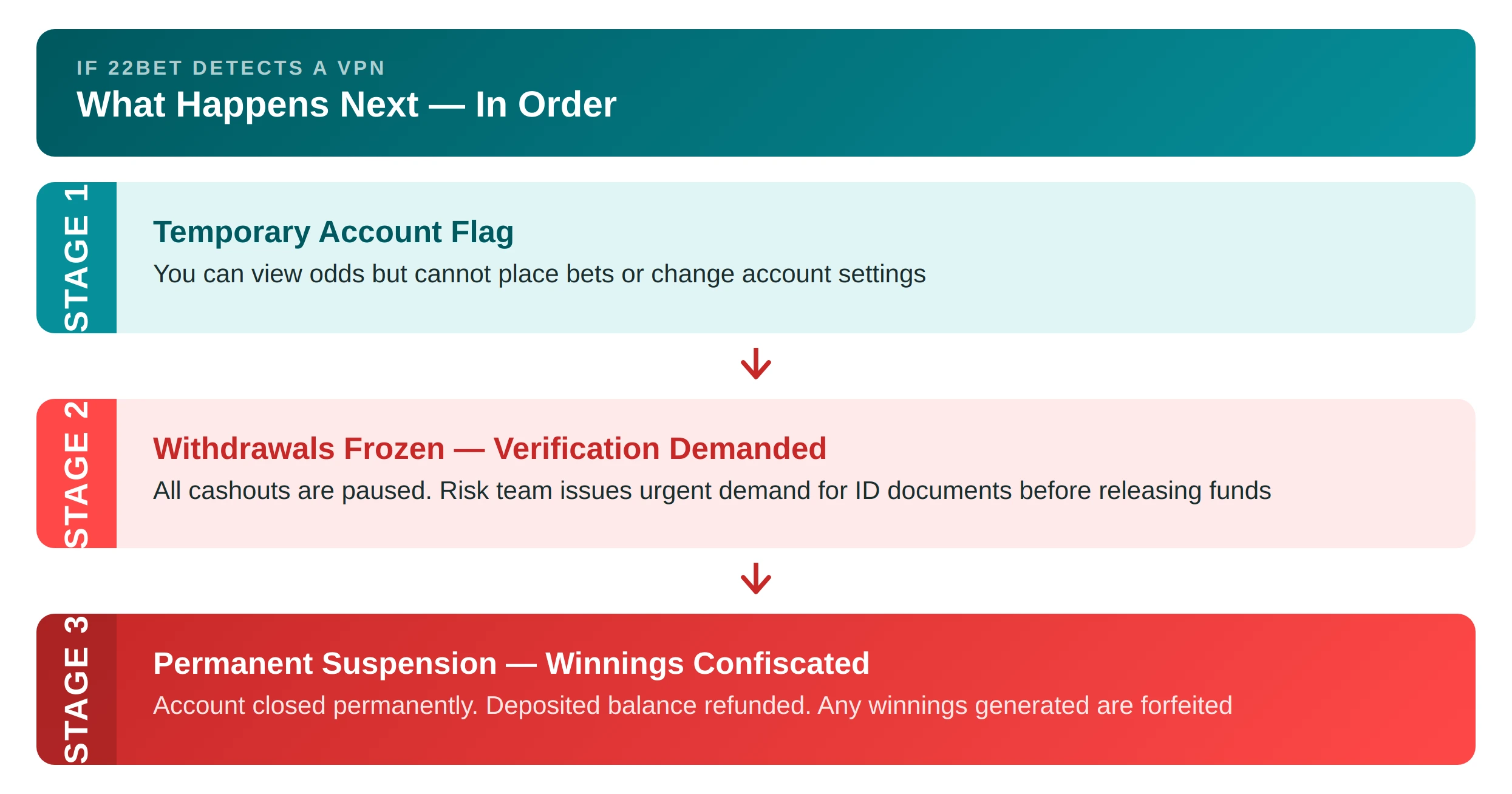Image resolution: width=1512 pixels, height=794 pixels.
Task: Click the 'All cashouts are paused' description
Action: (712, 490)
